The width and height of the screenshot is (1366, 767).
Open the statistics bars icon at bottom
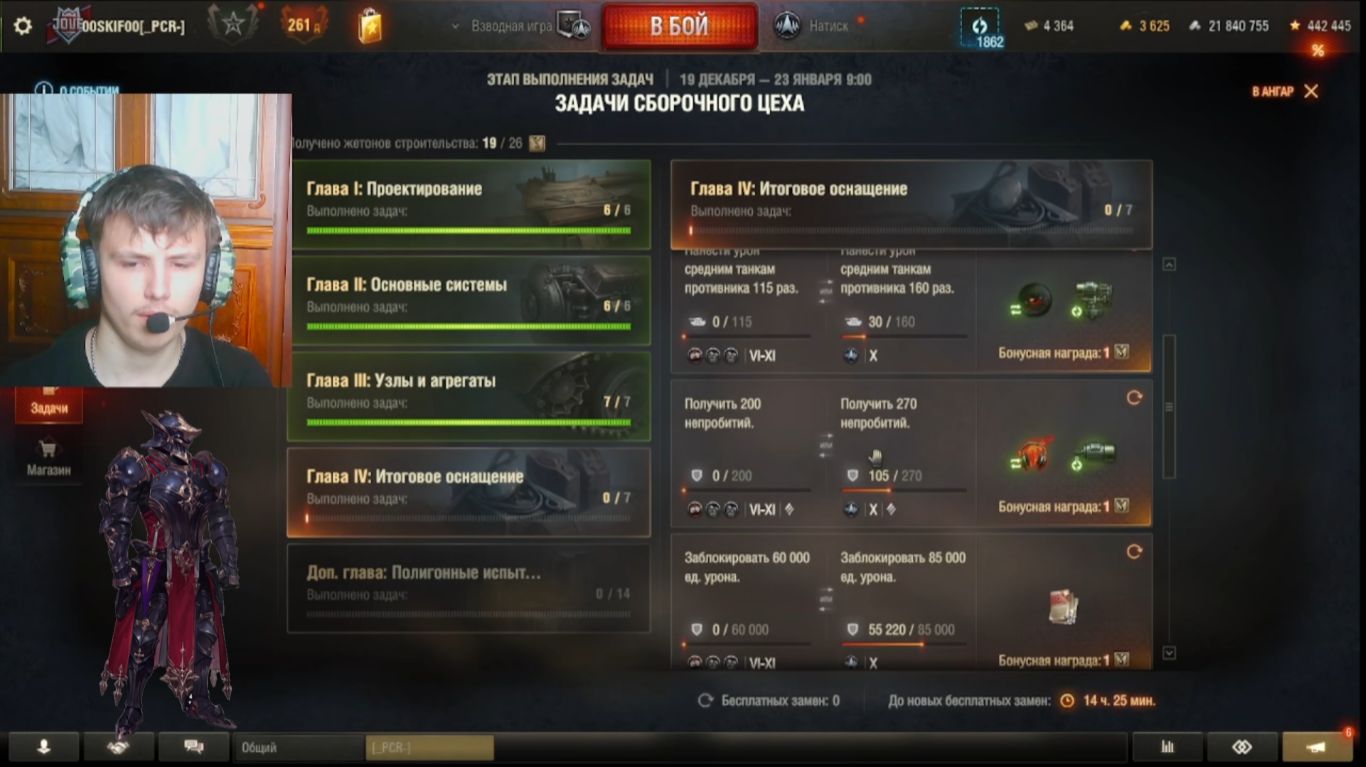tap(1167, 747)
